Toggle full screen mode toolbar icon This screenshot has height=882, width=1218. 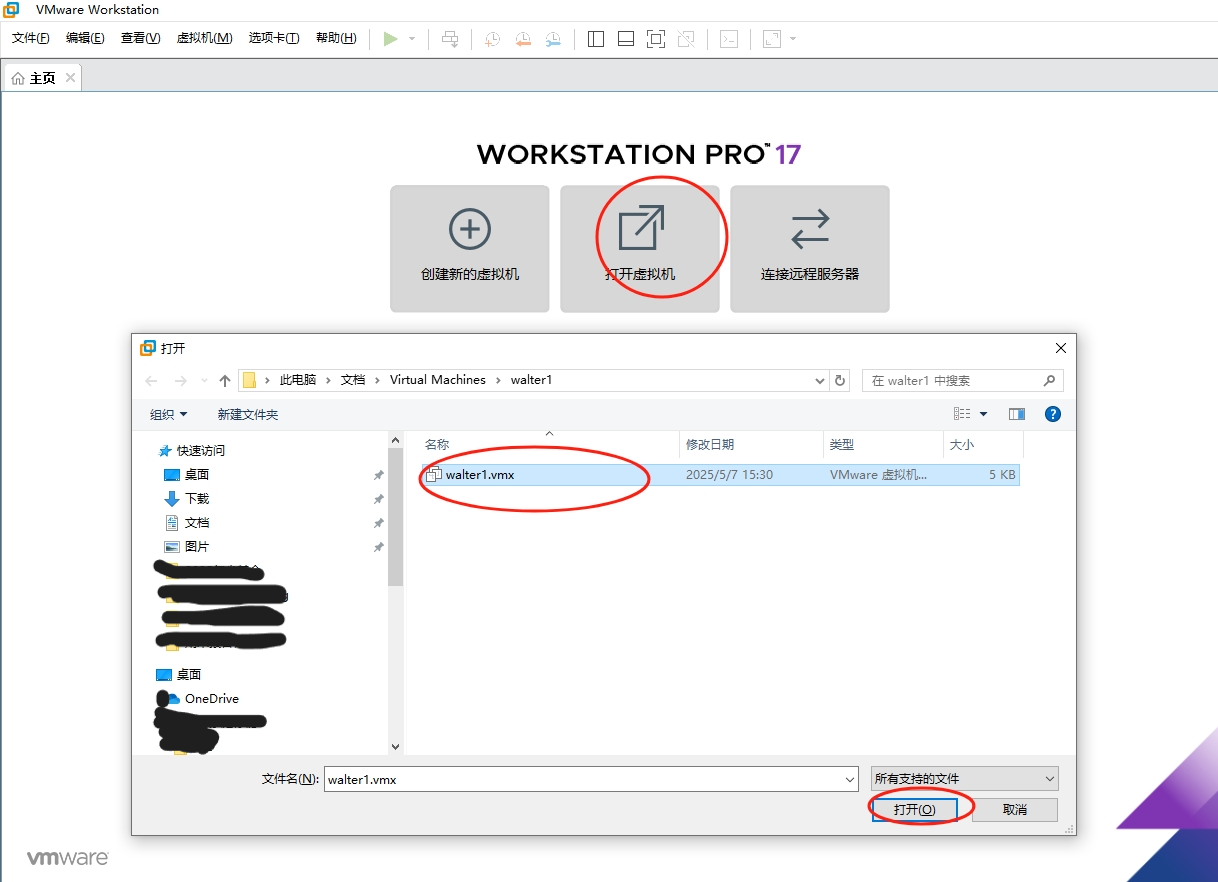tap(655, 39)
